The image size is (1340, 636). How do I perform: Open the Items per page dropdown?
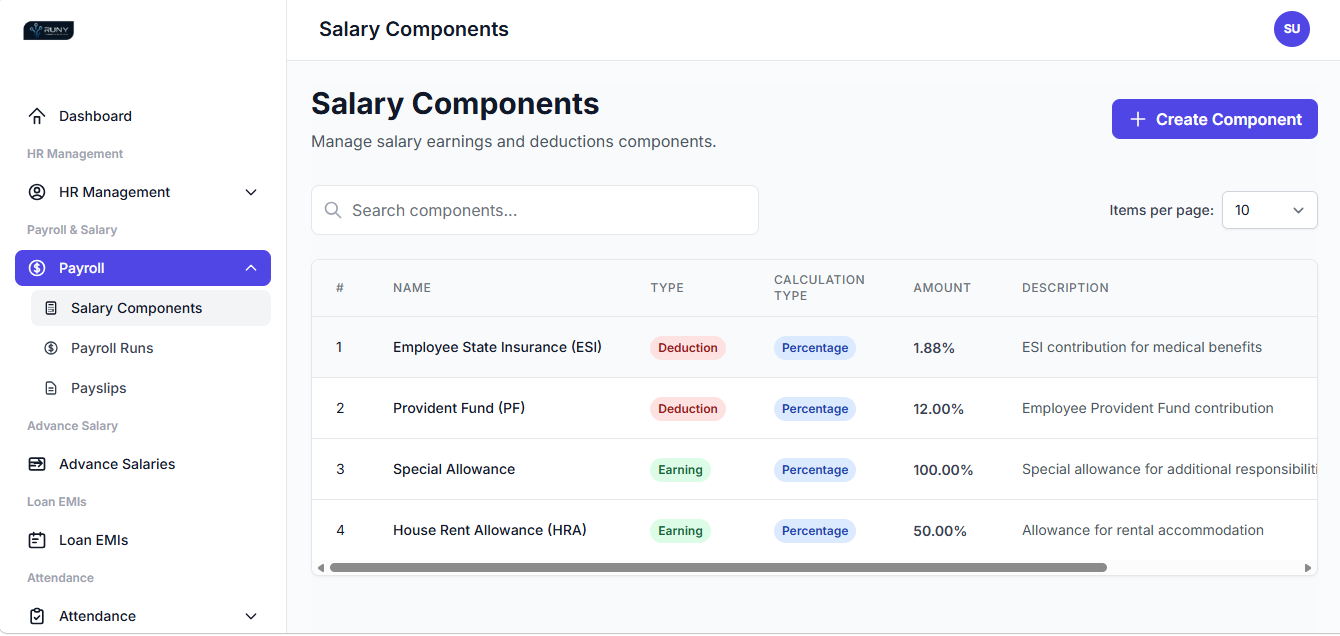tap(1270, 210)
